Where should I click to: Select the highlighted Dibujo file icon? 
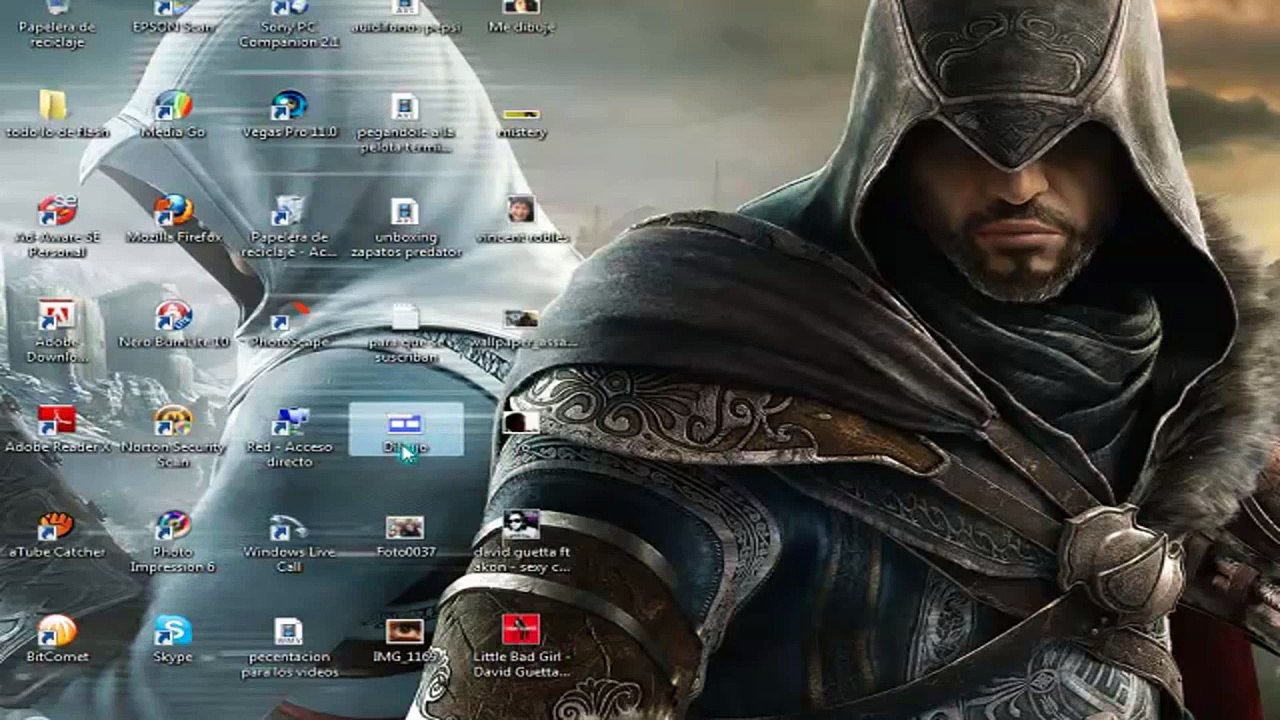point(405,423)
